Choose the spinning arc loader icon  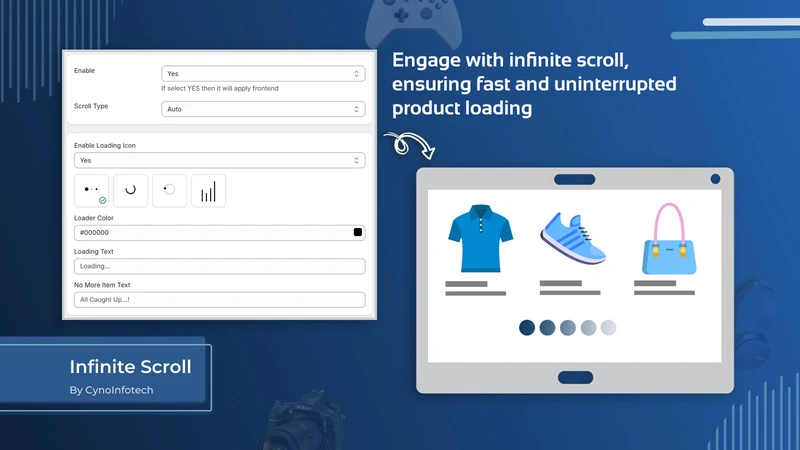[131, 190]
